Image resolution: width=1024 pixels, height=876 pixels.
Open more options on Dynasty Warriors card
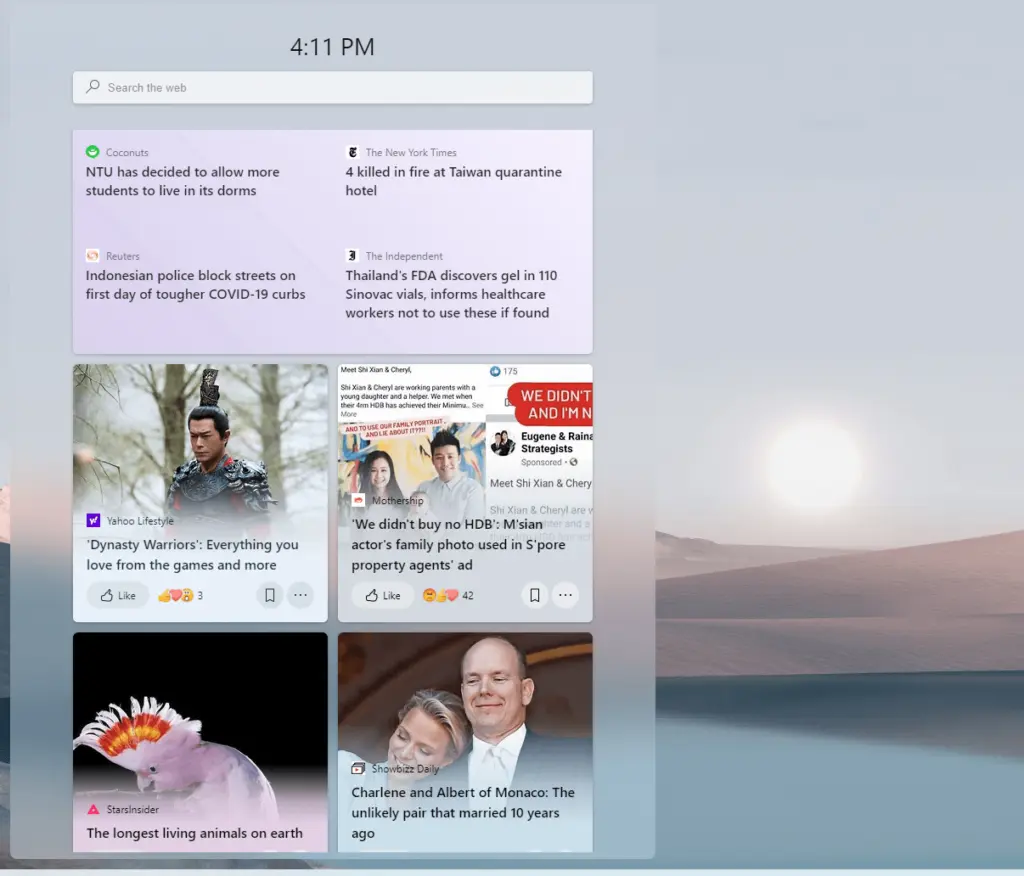[x=300, y=595]
